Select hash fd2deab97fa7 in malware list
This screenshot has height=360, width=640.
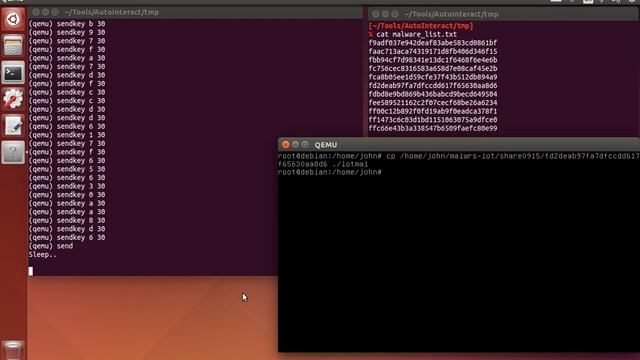click(433, 86)
